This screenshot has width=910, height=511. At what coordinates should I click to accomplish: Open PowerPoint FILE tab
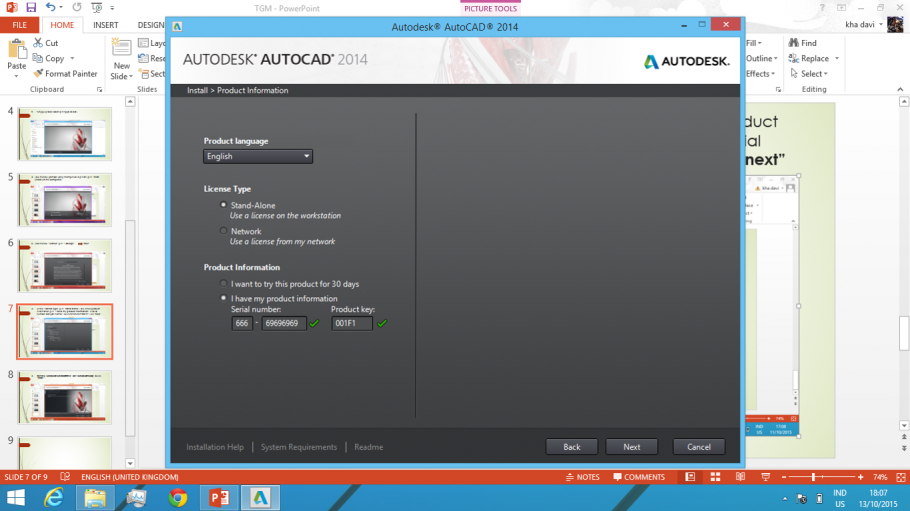19,25
